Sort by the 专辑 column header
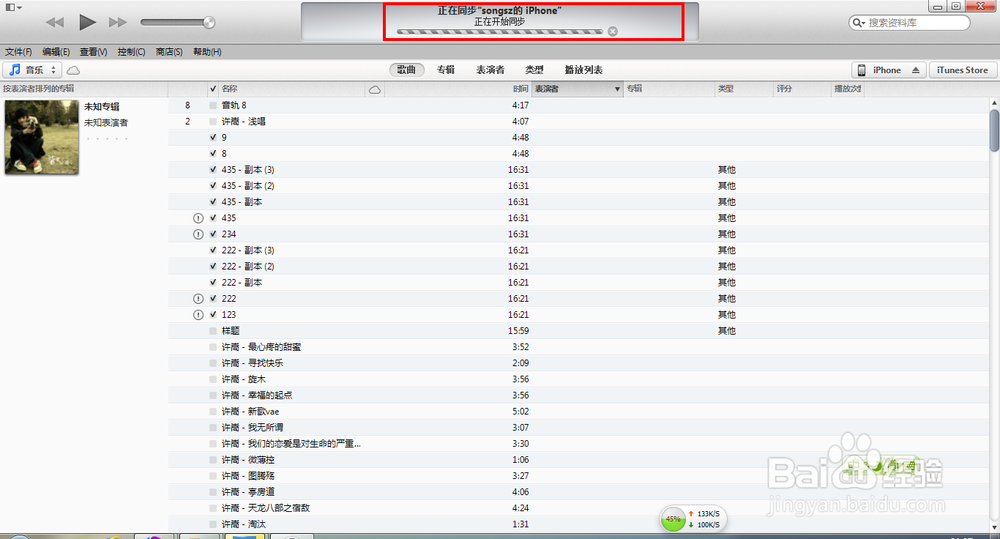This screenshot has height=539, width=1000. [x=669, y=89]
